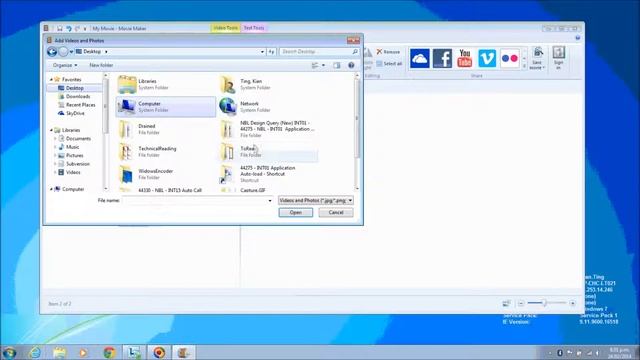Open the change view dropdown arrow
640x360 pixels.
coord(323,65)
